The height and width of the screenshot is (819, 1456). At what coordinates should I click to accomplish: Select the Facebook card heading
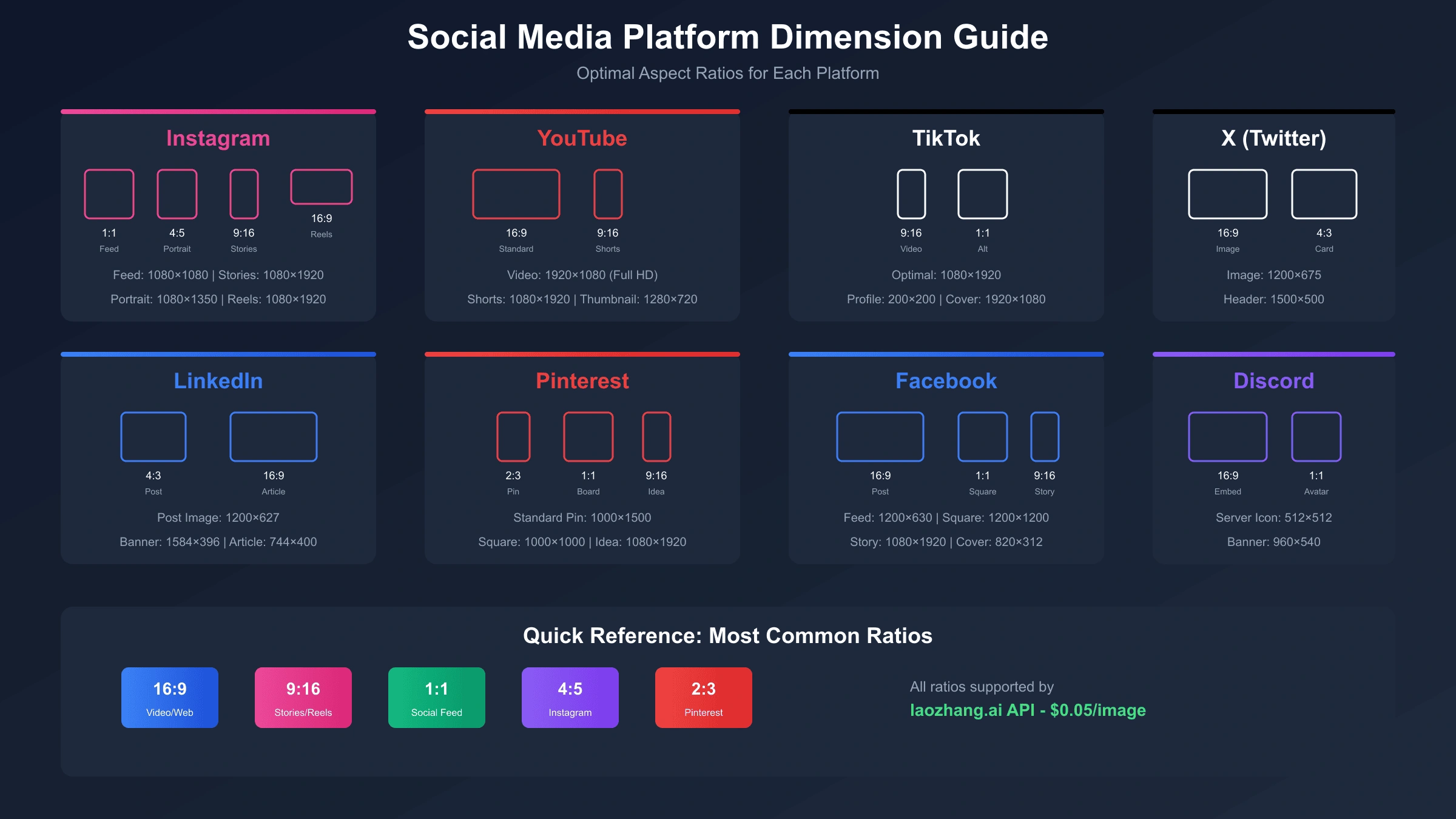click(946, 381)
